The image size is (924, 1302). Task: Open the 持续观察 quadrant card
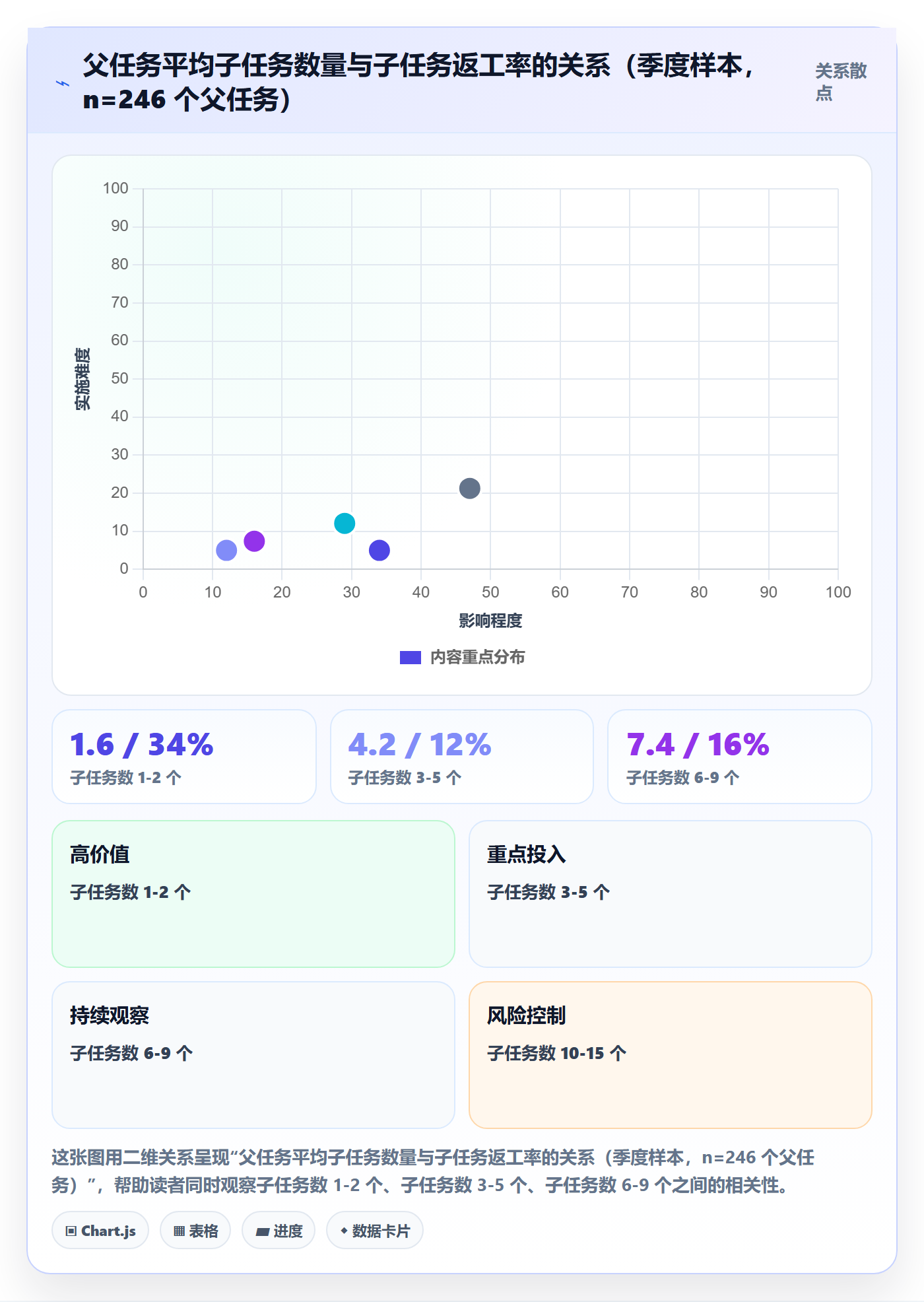(x=253, y=1055)
